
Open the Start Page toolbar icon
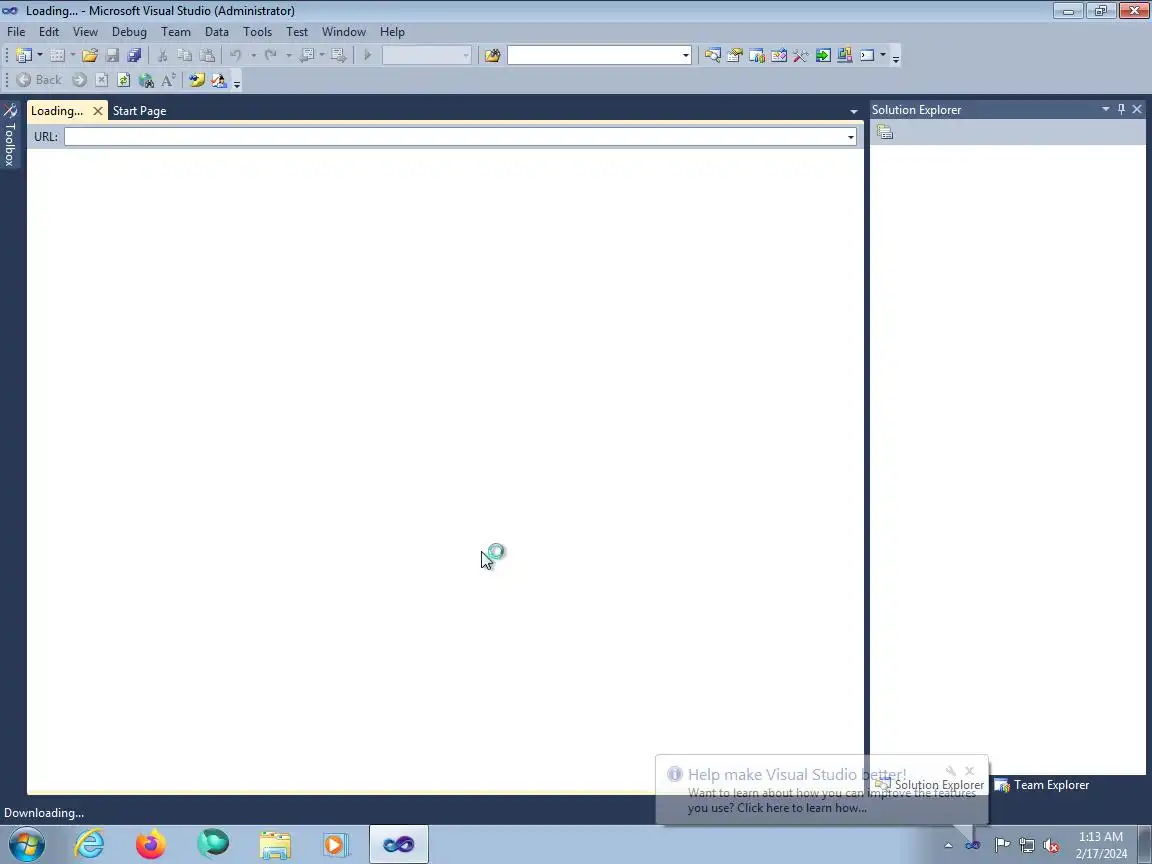point(823,55)
